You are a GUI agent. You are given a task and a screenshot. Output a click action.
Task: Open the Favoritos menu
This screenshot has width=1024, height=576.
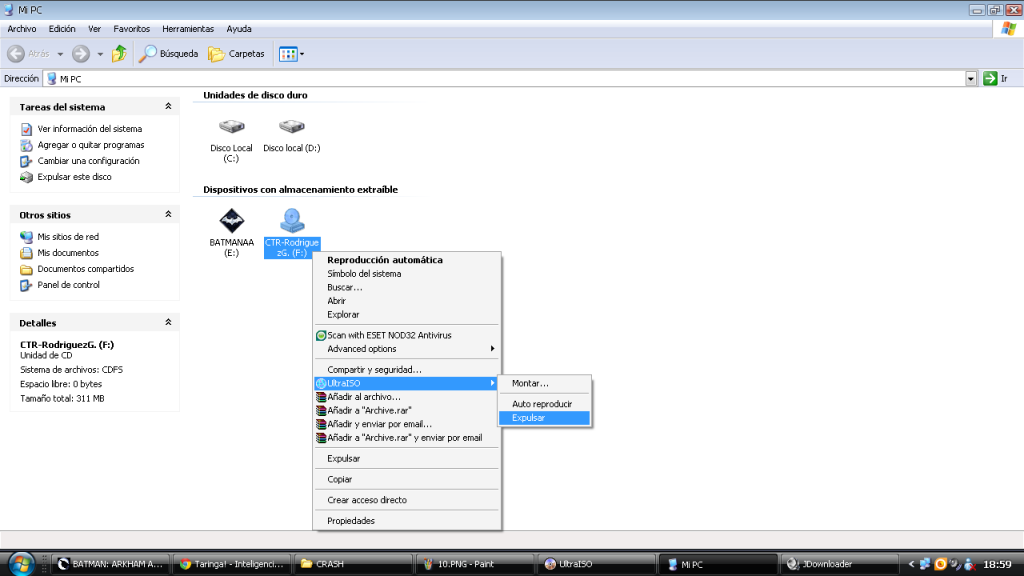click(x=131, y=29)
